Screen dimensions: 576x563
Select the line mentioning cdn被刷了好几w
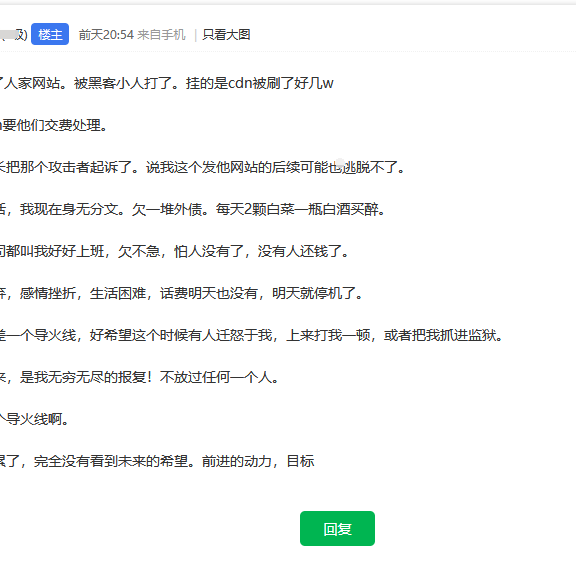(x=167, y=83)
